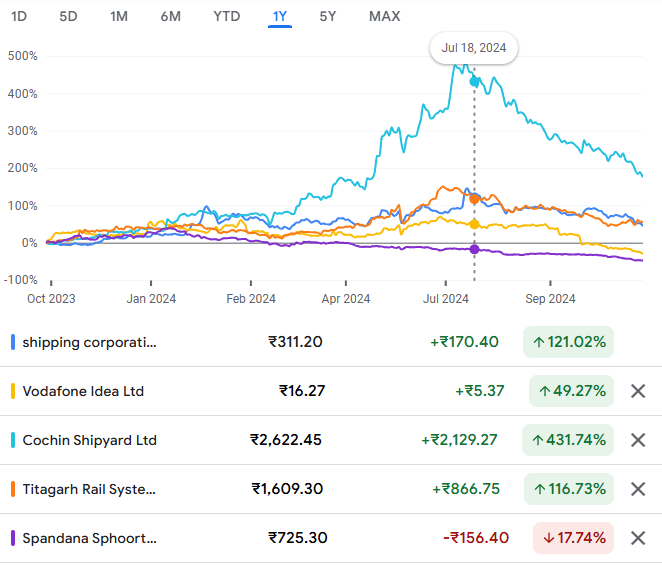662x566 pixels.
Task: Select the 6M time range tab
Action: pos(171,16)
